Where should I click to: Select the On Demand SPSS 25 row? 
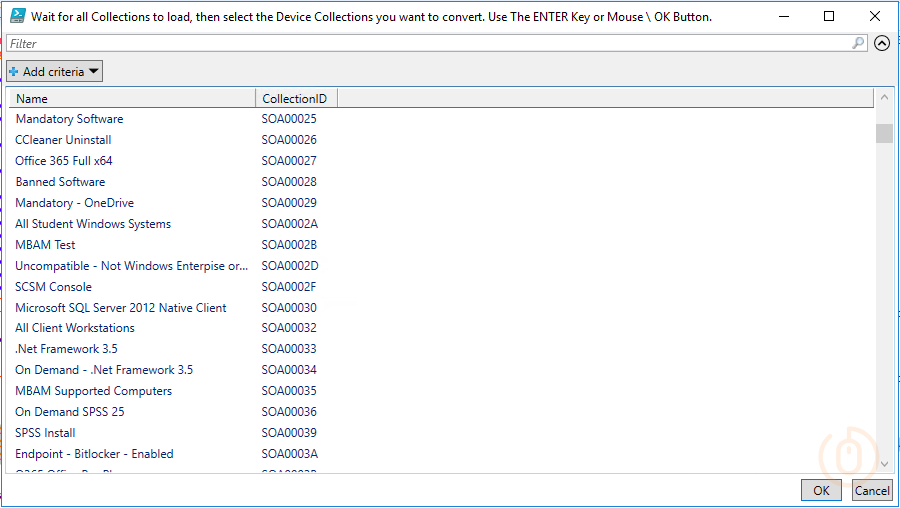pyautogui.click(x=70, y=412)
